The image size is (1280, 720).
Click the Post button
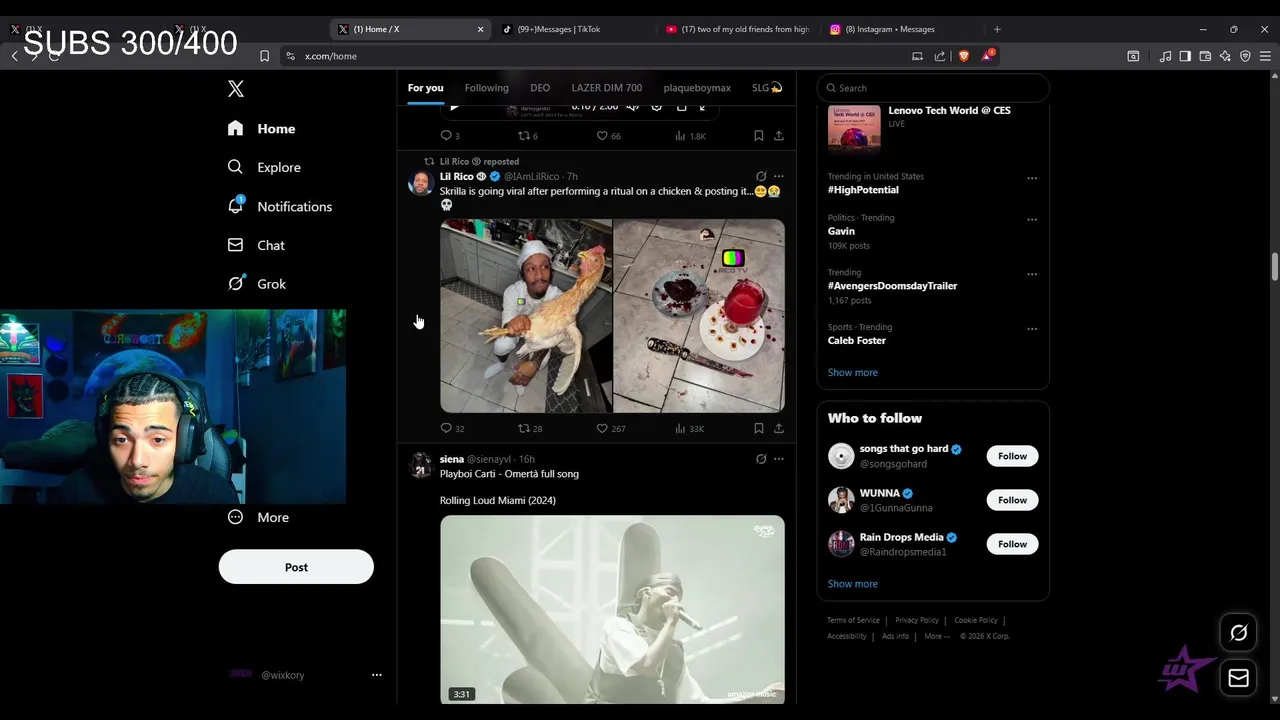coord(296,567)
